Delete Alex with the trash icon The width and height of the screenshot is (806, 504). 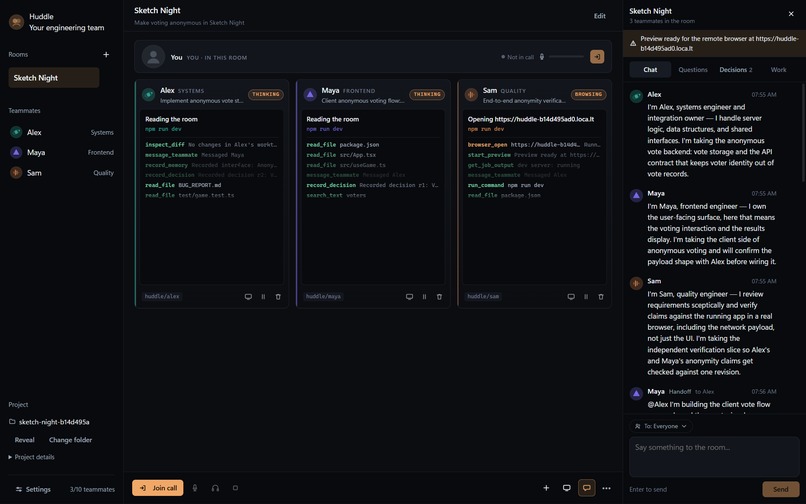click(x=278, y=297)
